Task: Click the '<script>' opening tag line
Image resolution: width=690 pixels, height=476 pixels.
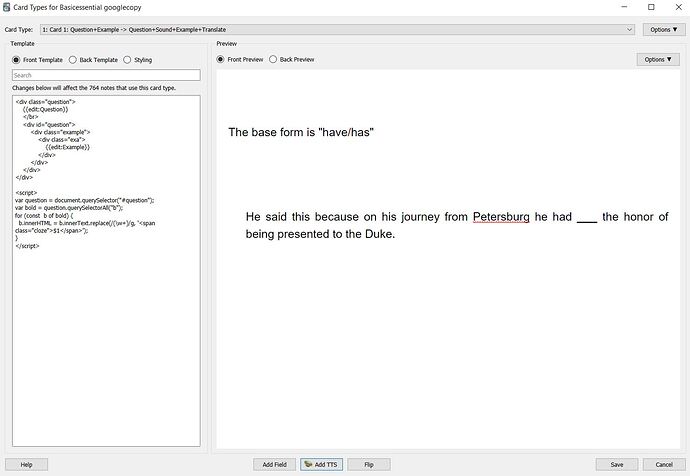Action: (x=26, y=193)
